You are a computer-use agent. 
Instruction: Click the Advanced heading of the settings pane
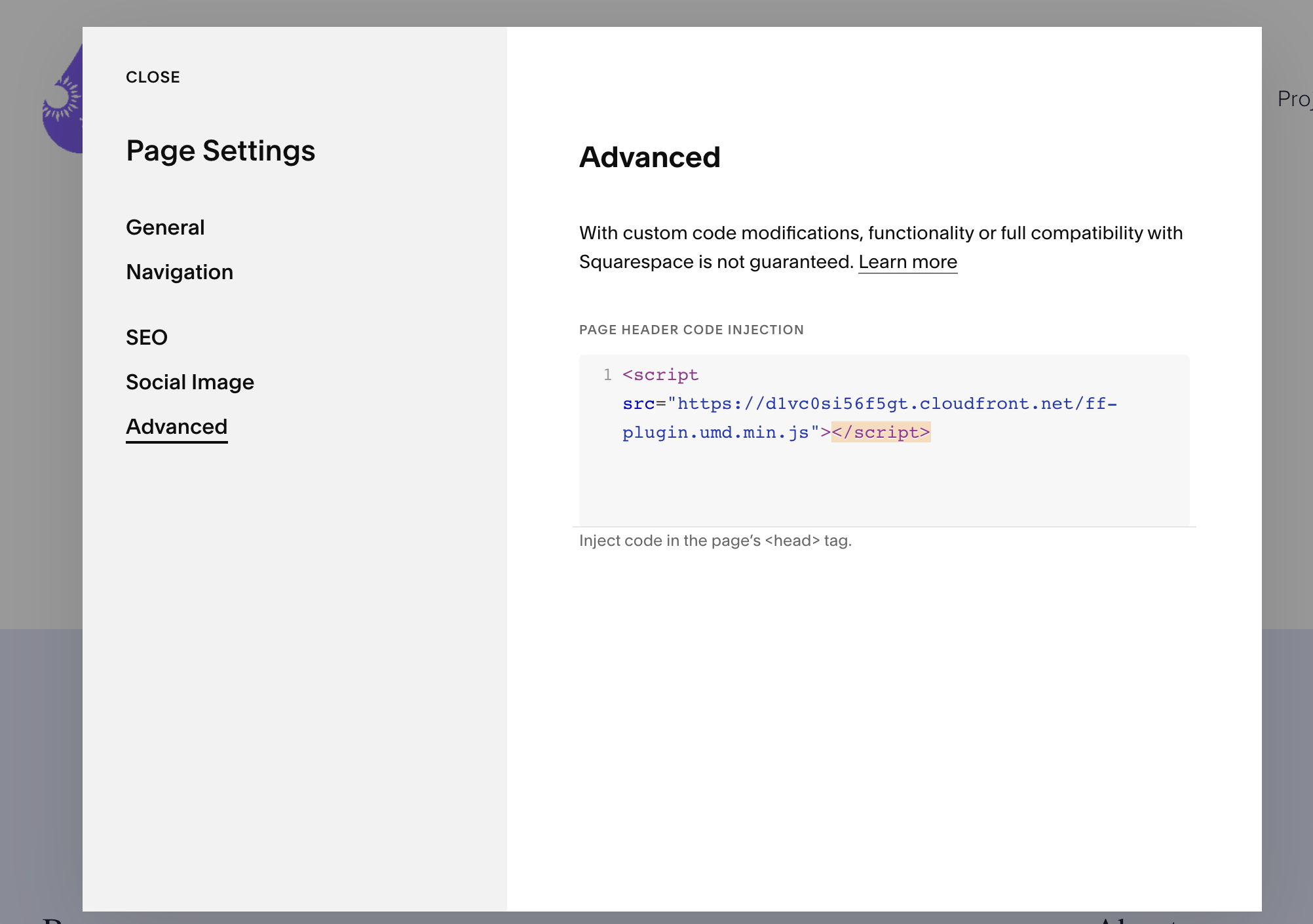tap(649, 157)
